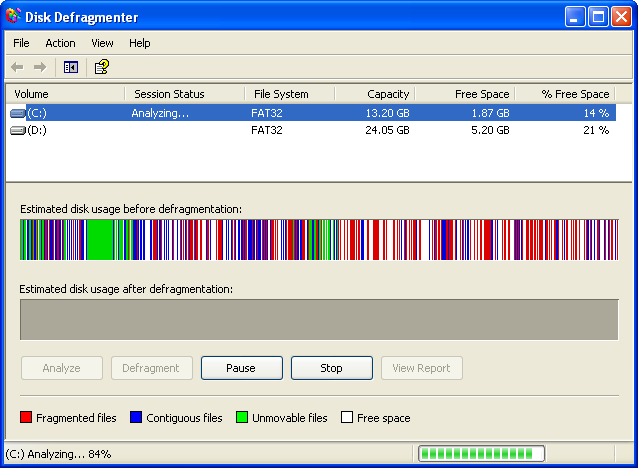
Task: Open the File menu
Action: click(x=21, y=43)
